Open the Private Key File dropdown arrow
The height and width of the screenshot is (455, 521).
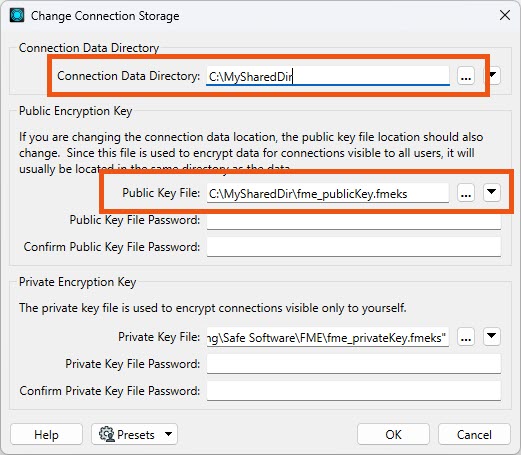coord(492,336)
